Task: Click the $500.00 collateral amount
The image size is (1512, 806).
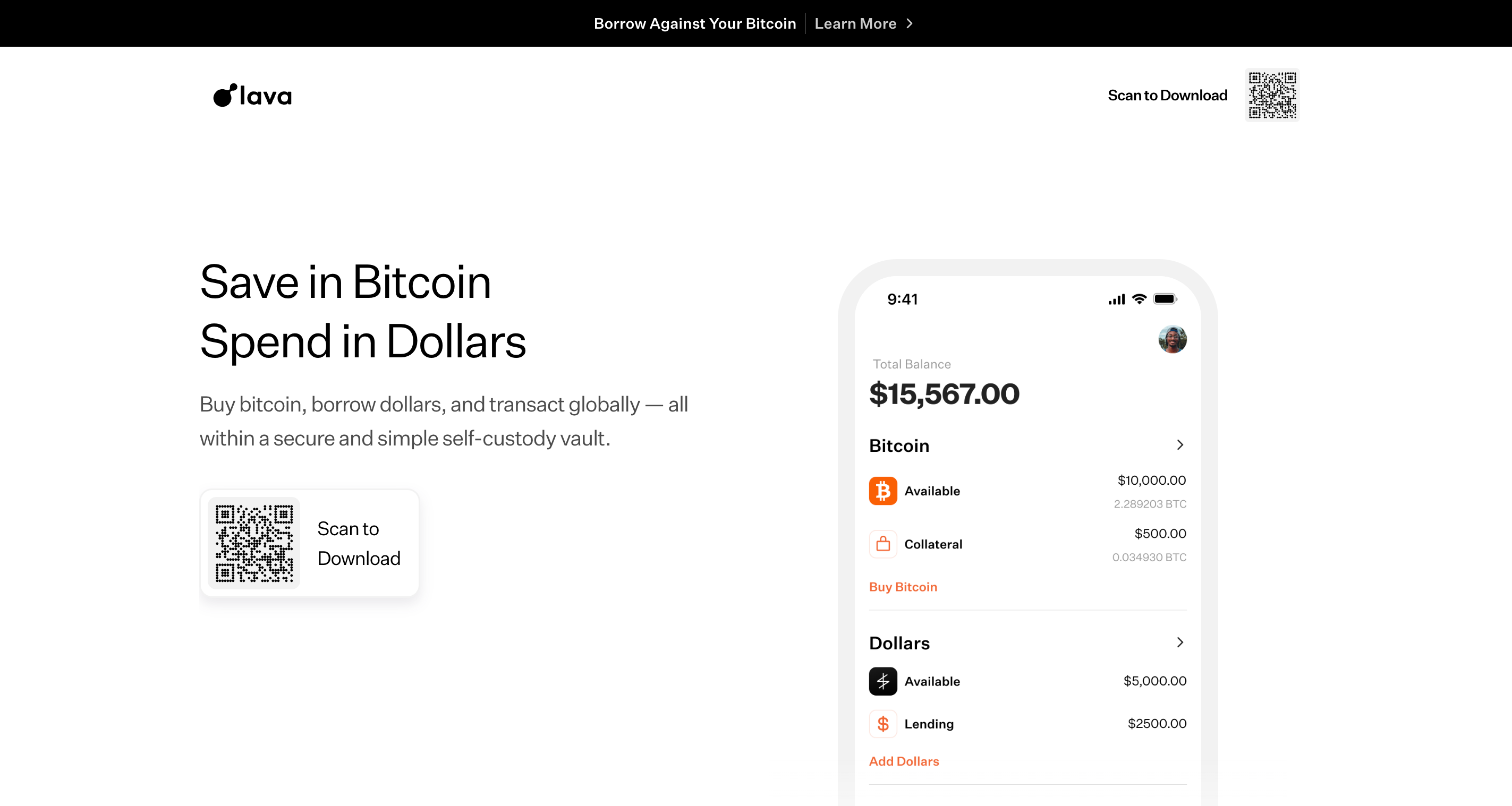Action: [1160, 534]
